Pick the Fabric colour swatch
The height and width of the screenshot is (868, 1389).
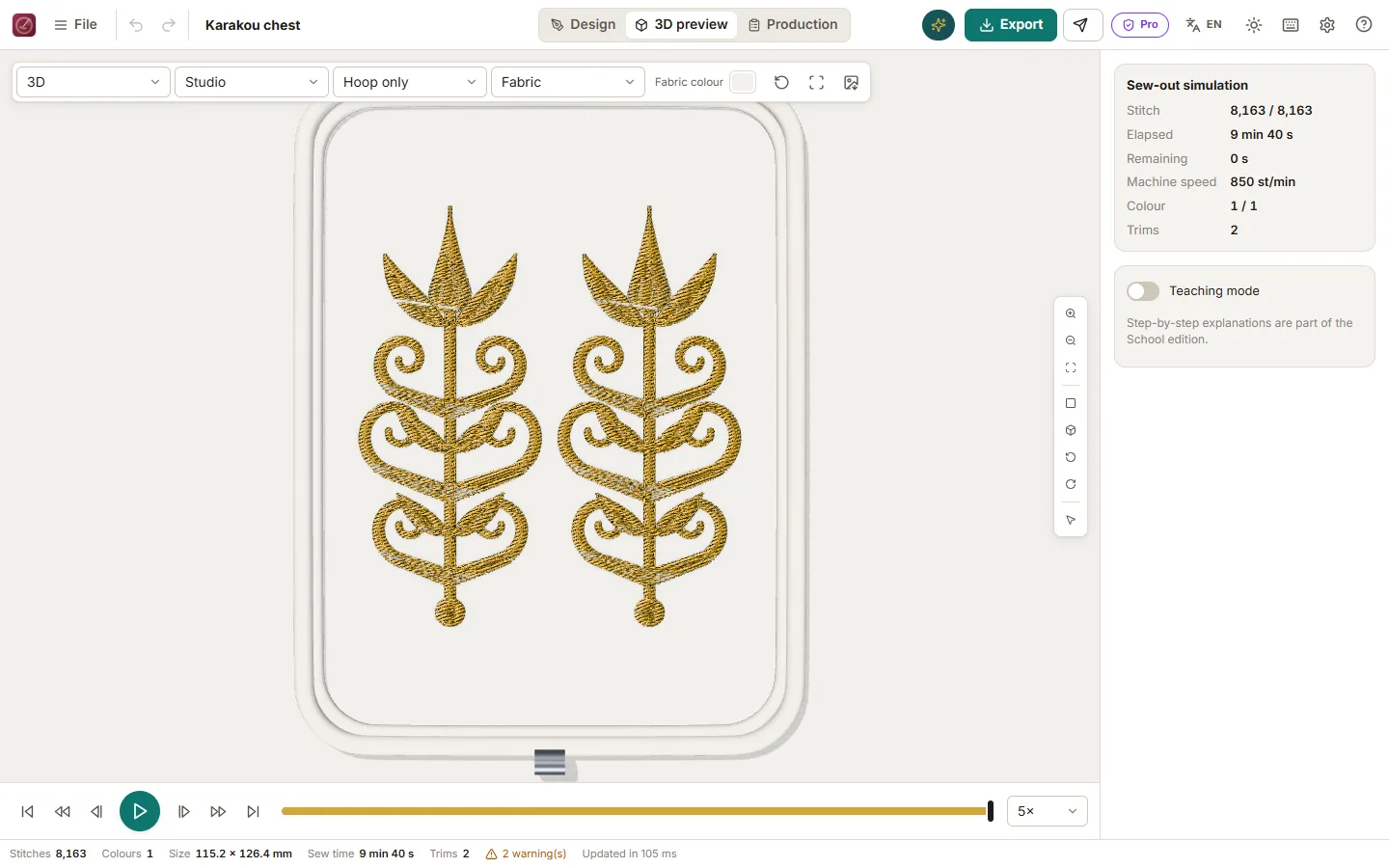click(x=743, y=82)
